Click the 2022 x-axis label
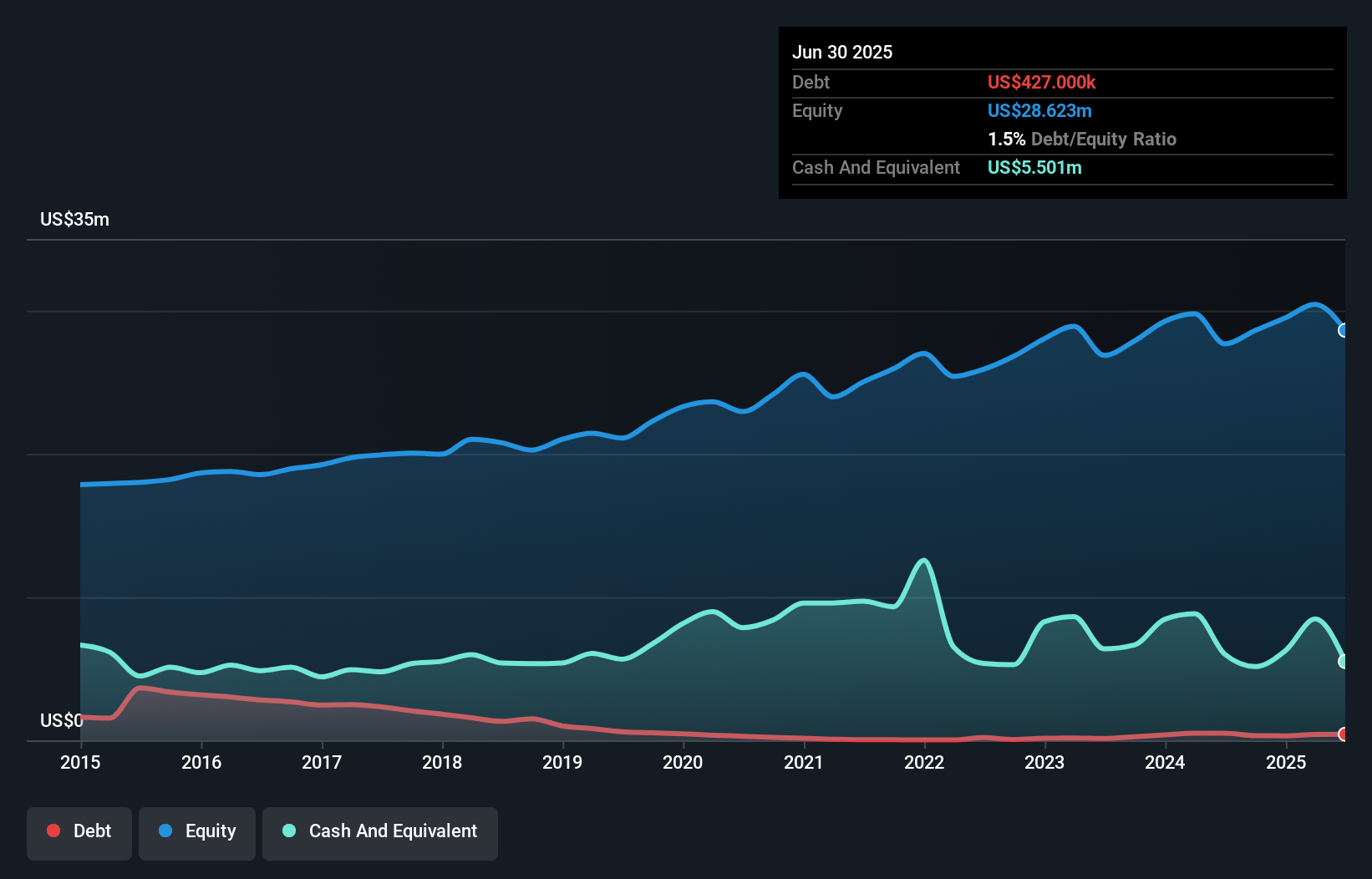The image size is (1372, 879). click(x=924, y=762)
